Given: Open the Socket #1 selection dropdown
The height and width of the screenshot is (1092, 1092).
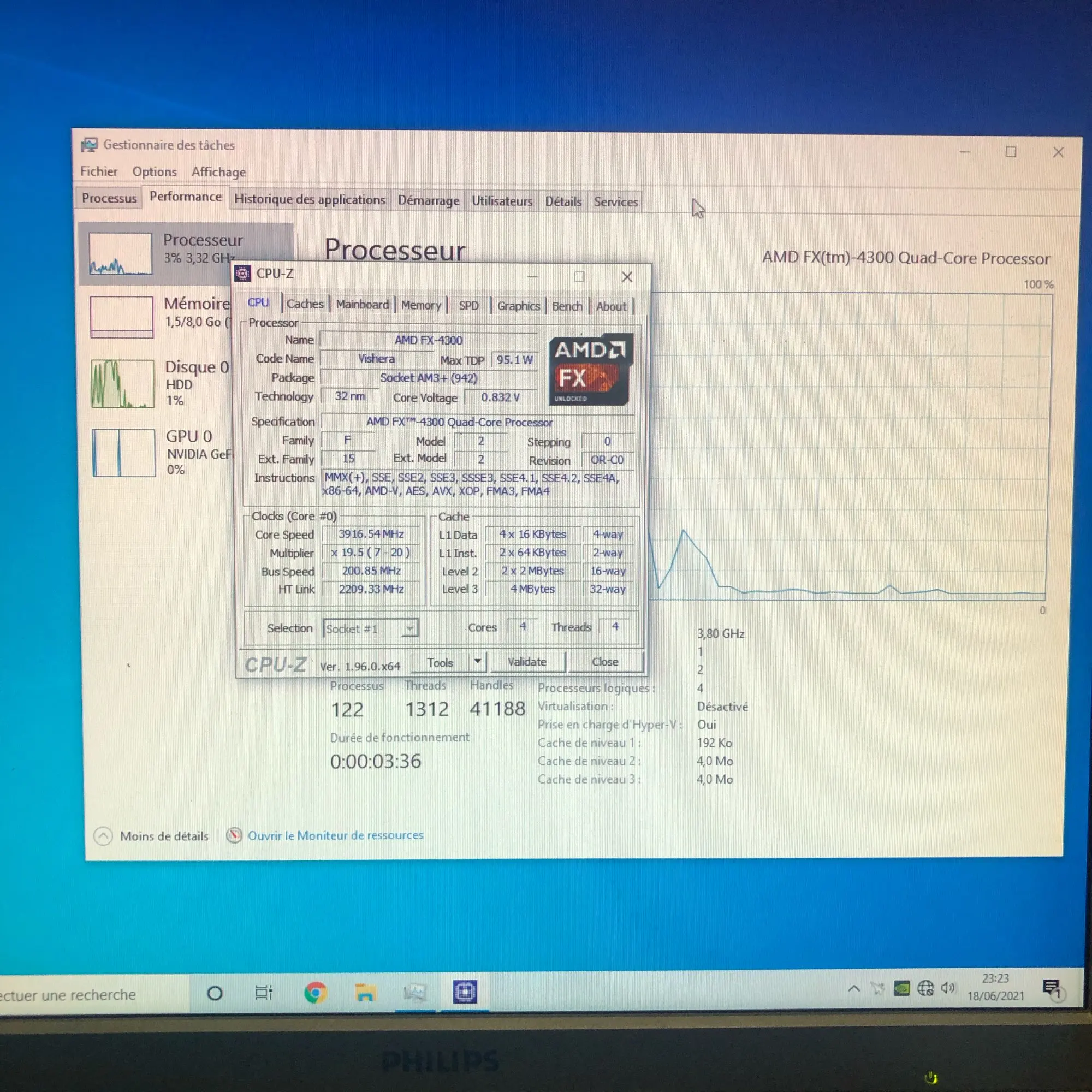Looking at the screenshot, I should (x=371, y=628).
